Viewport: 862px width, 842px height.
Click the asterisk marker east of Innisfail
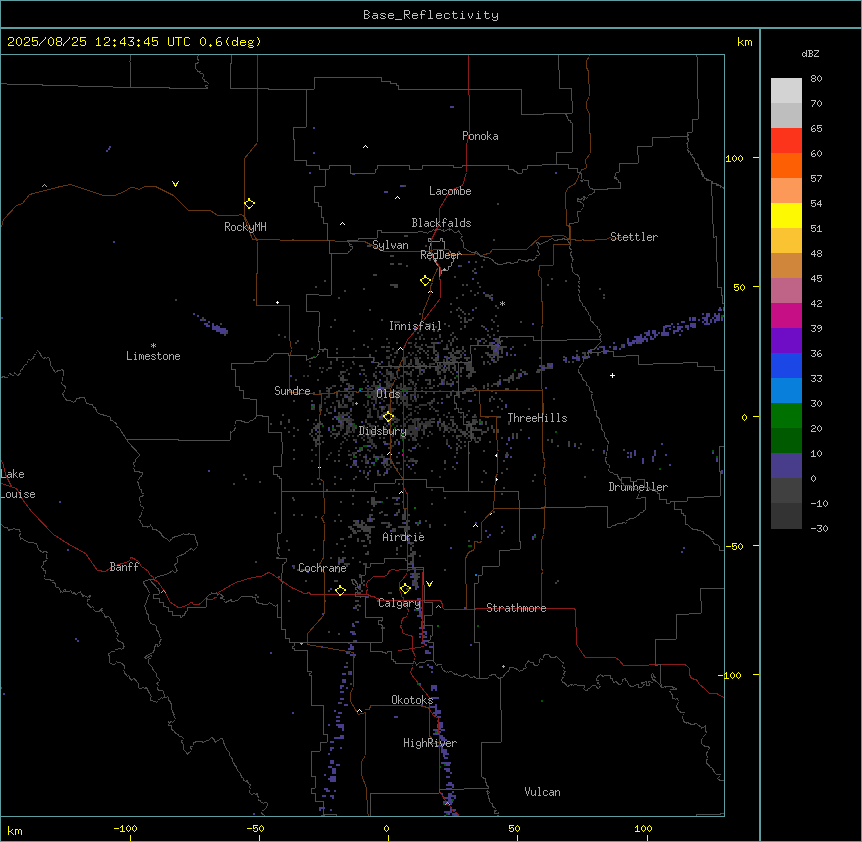tap(502, 304)
